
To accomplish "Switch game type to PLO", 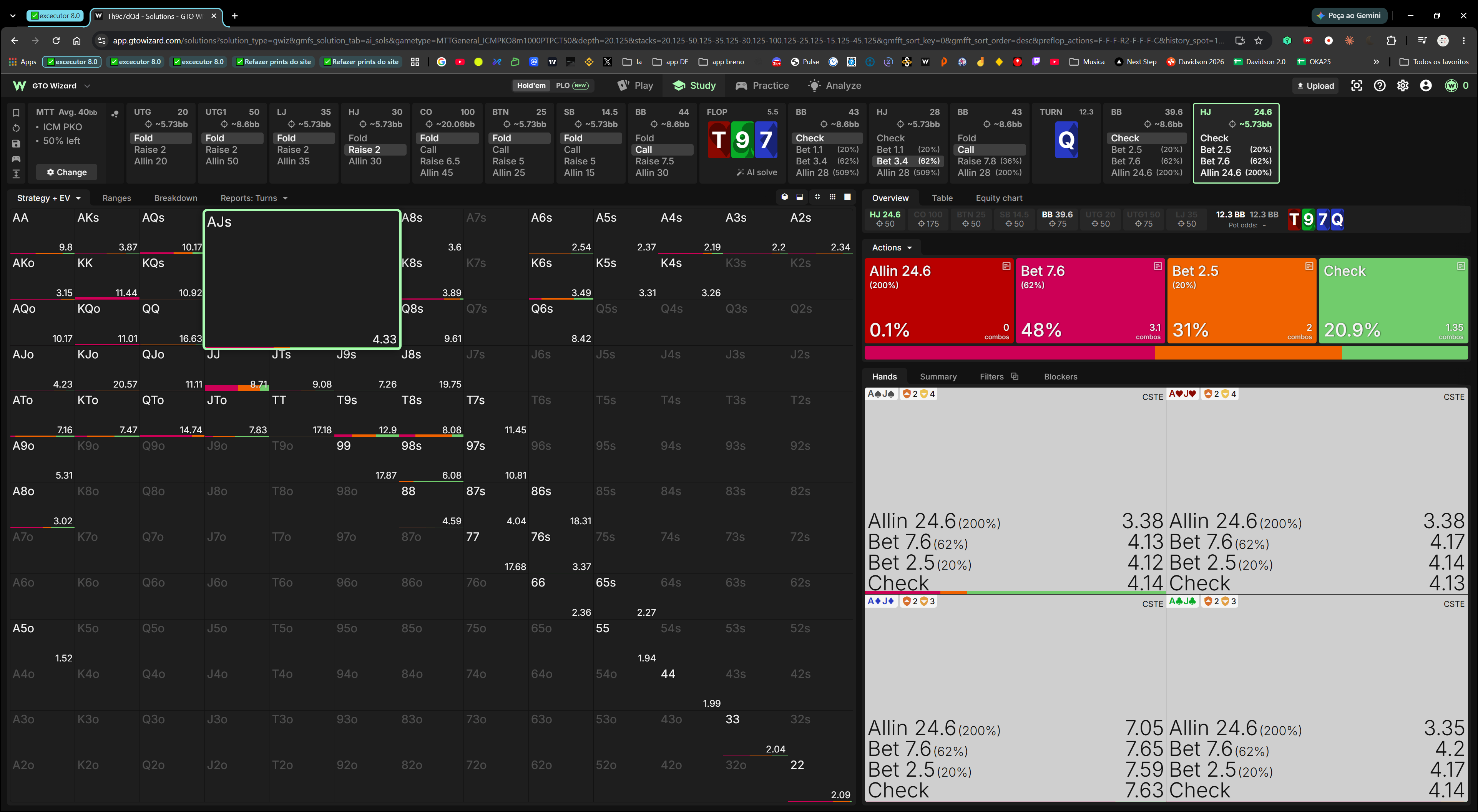I will pos(571,85).
